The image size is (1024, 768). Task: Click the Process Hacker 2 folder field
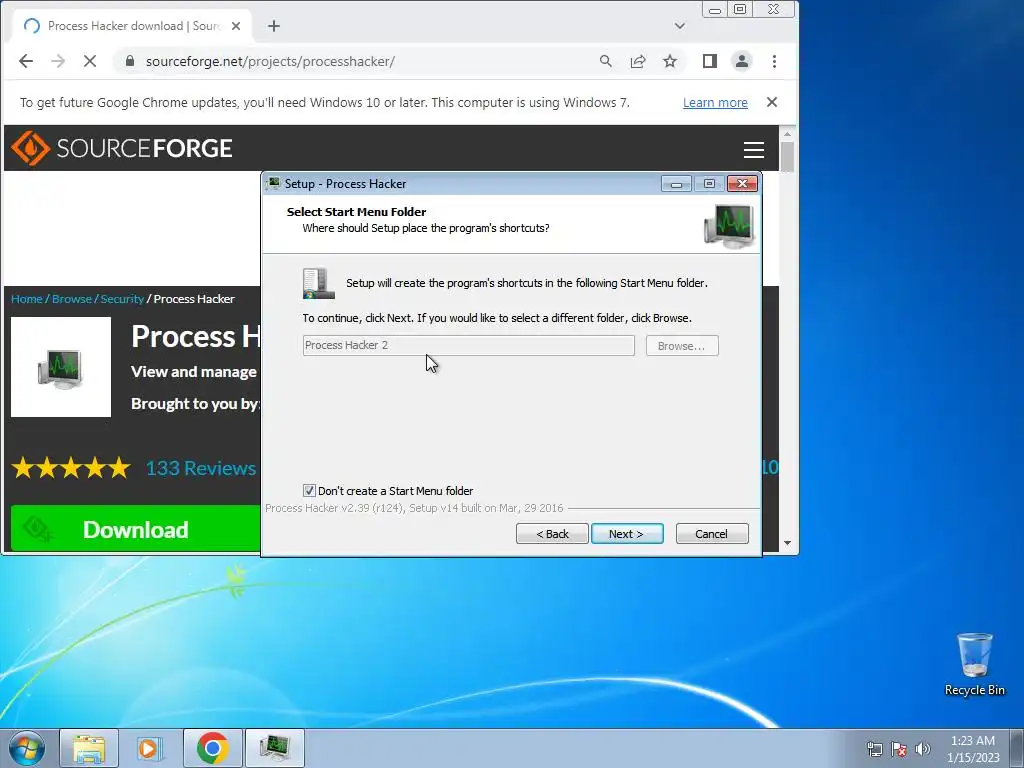click(468, 345)
